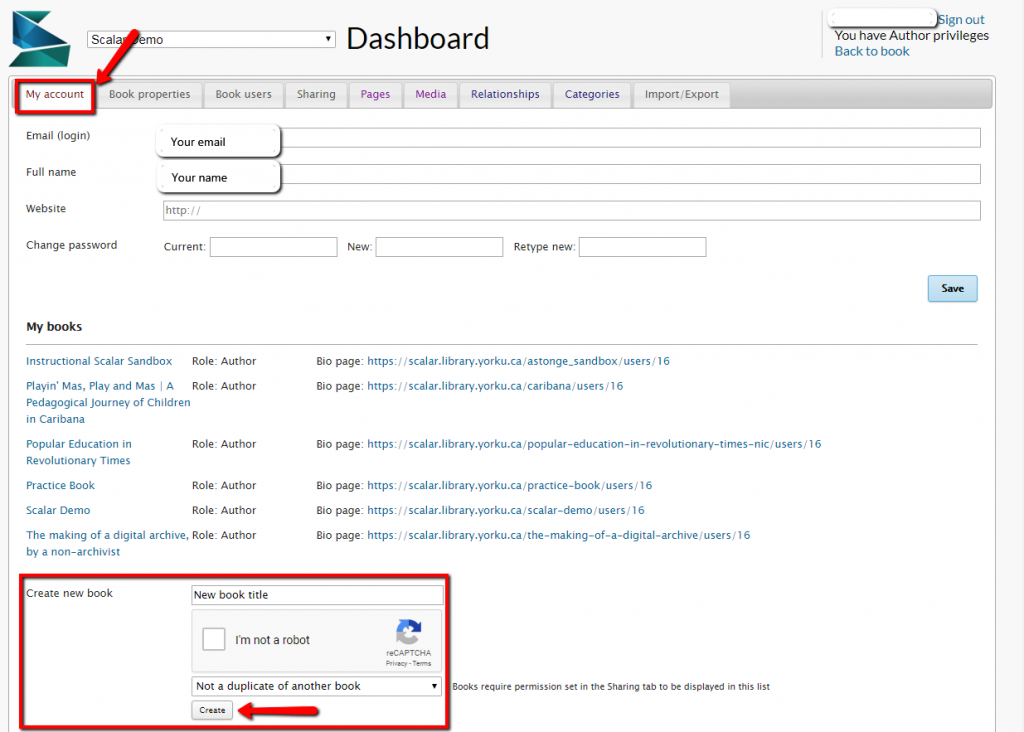
Task: Switch to the Relationships tab
Action: (x=505, y=95)
